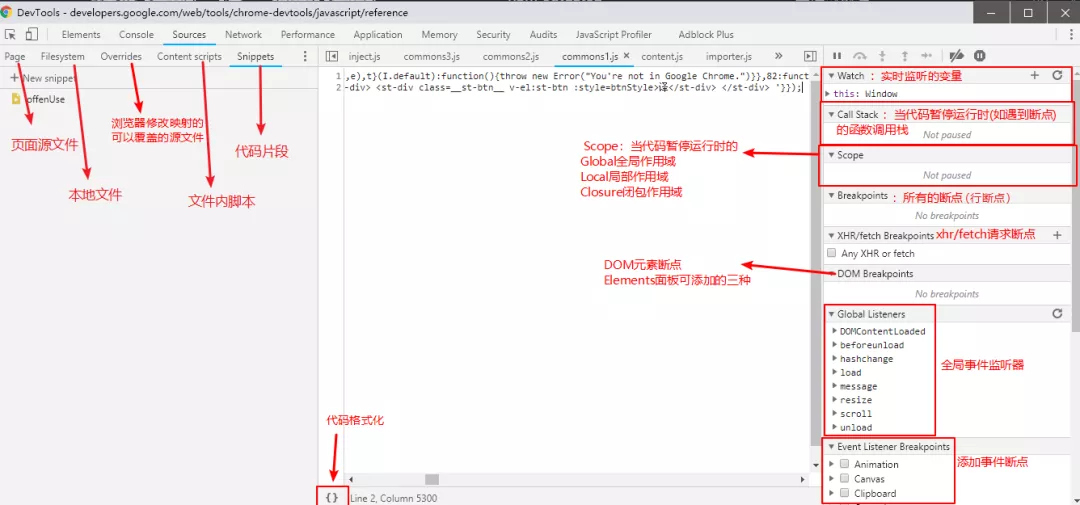The image size is (1080, 505).
Task: Switch navigator to Filesystem tab
Action: pos(63,56)
